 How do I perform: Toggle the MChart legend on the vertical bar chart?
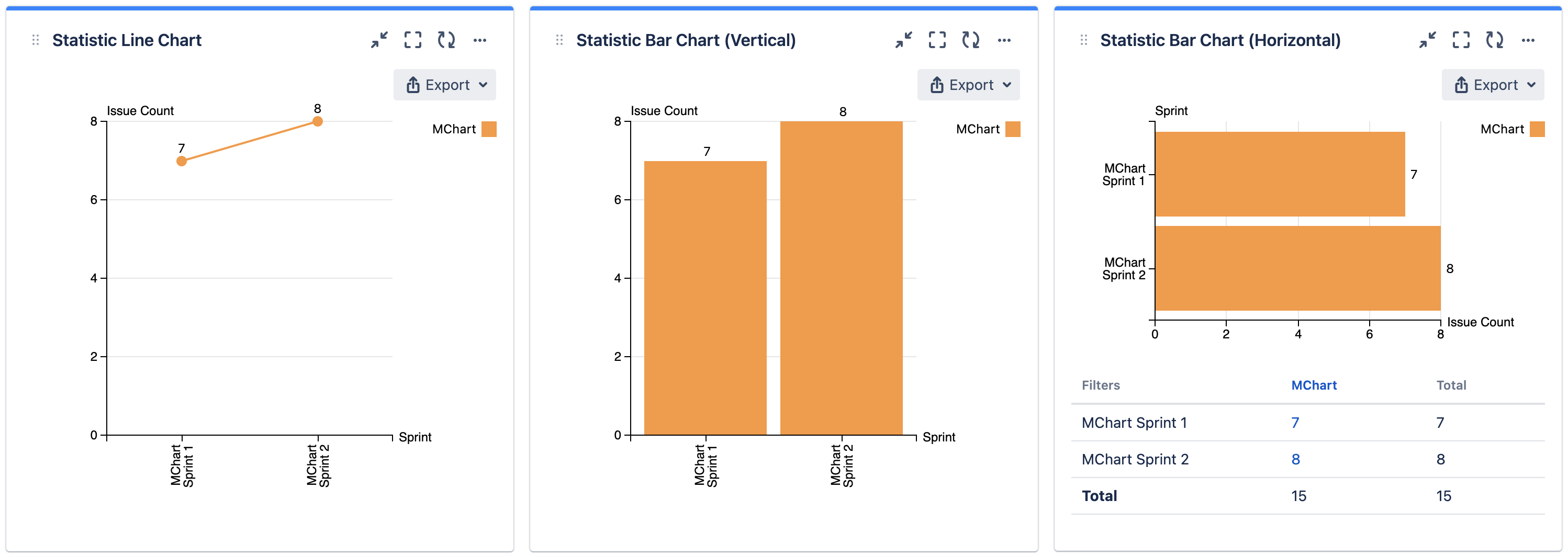coord(977,128)
